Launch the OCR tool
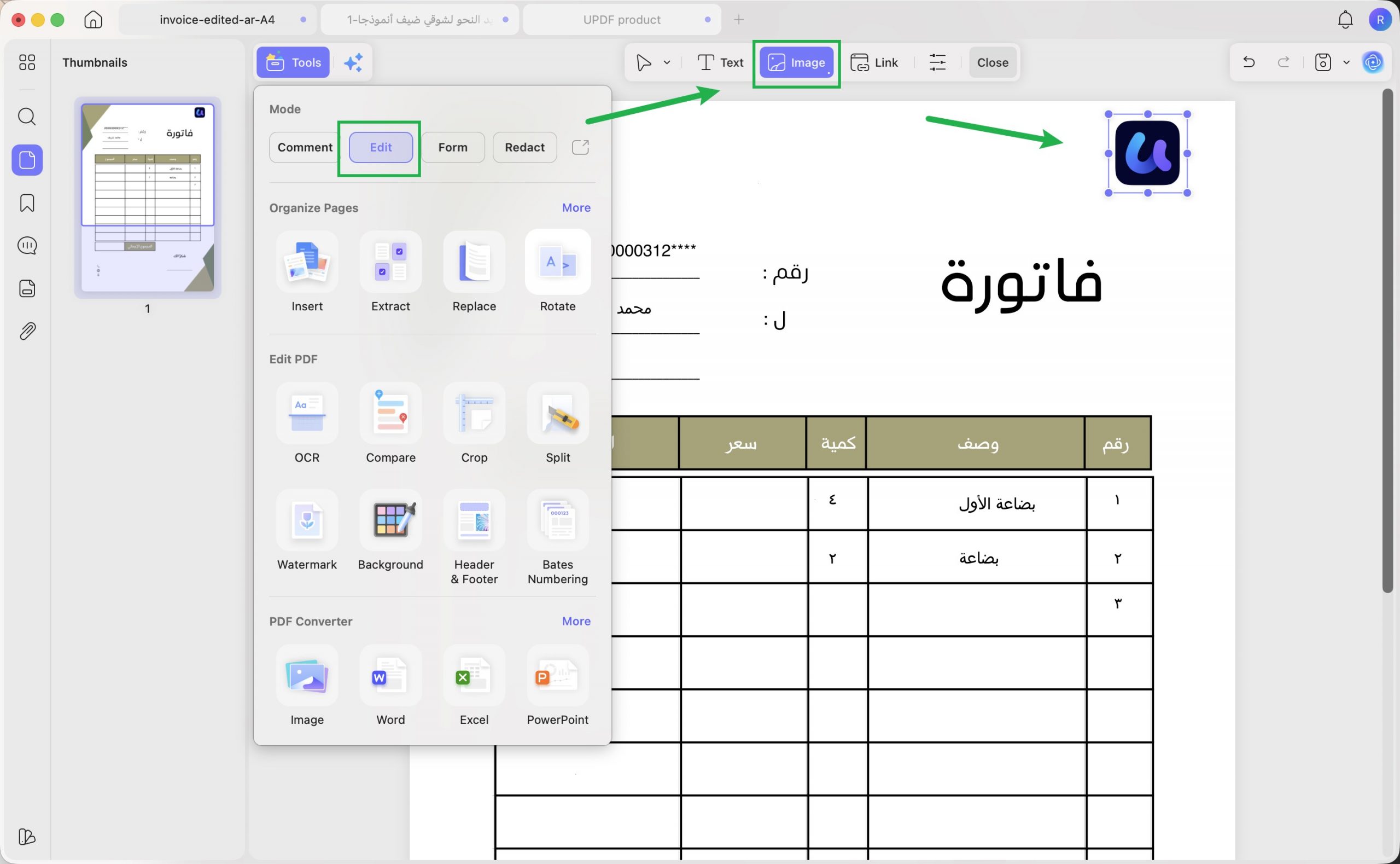 [x=307, y=424]
